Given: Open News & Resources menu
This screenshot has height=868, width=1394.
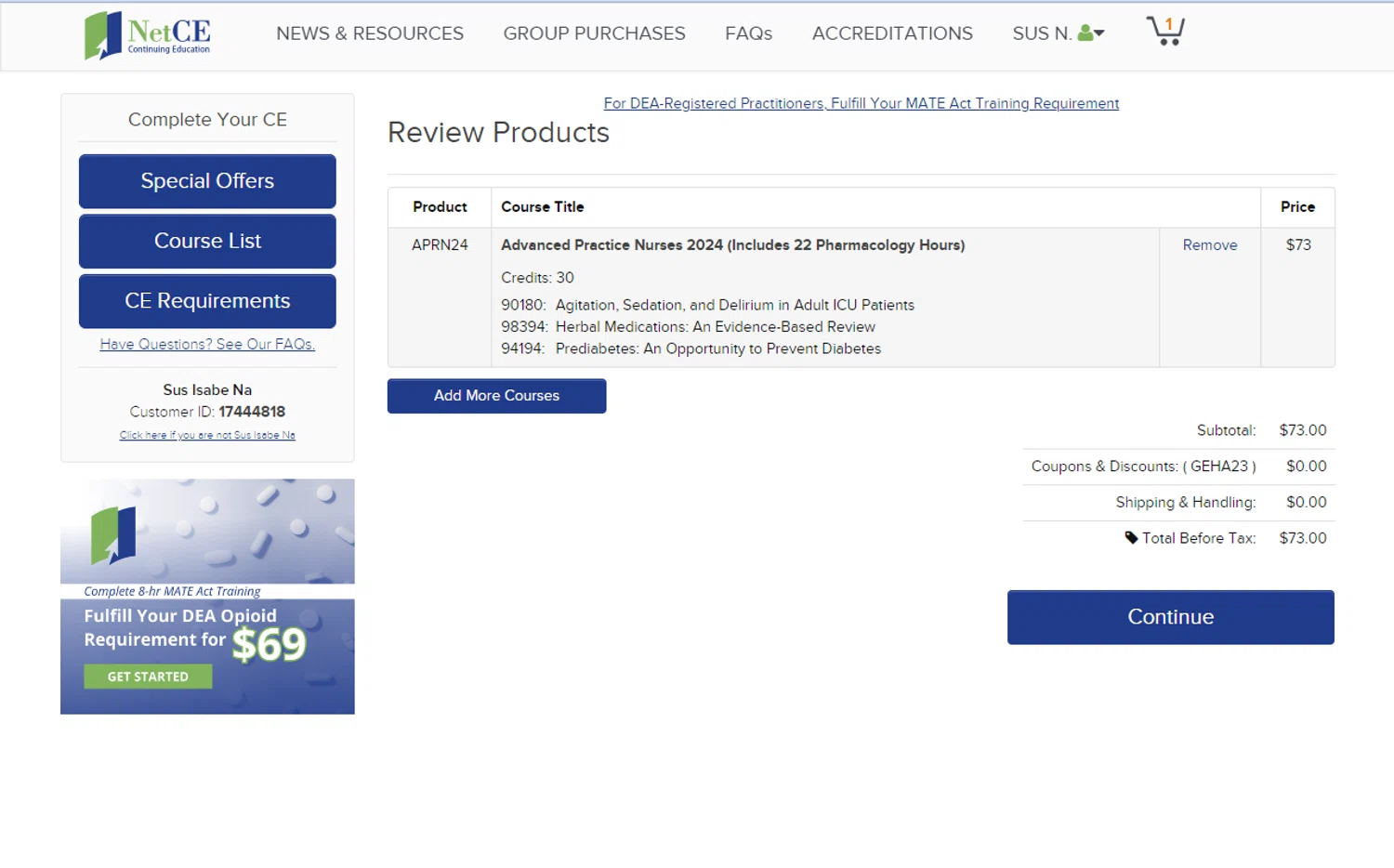Looking at the screenshot, I should pos(370,33).
